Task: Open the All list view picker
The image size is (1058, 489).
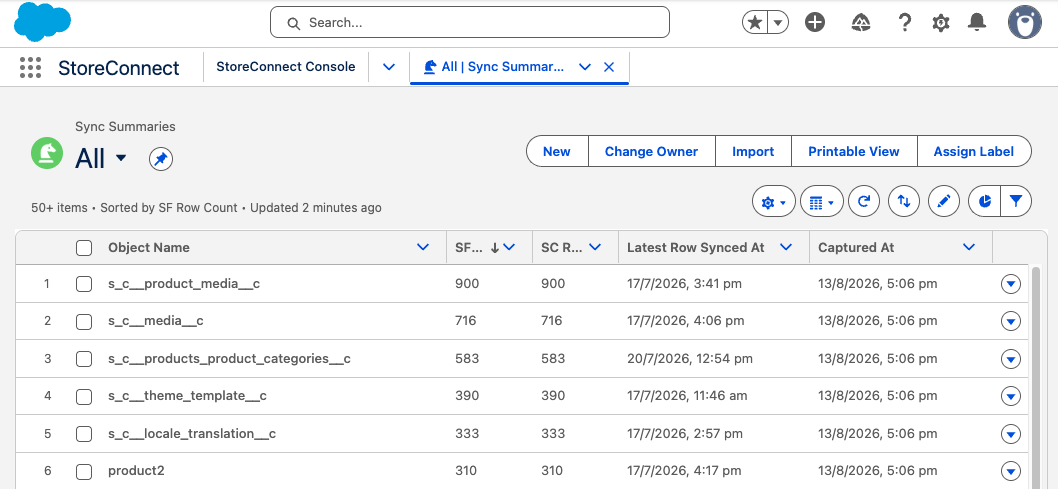Action: 101,159
